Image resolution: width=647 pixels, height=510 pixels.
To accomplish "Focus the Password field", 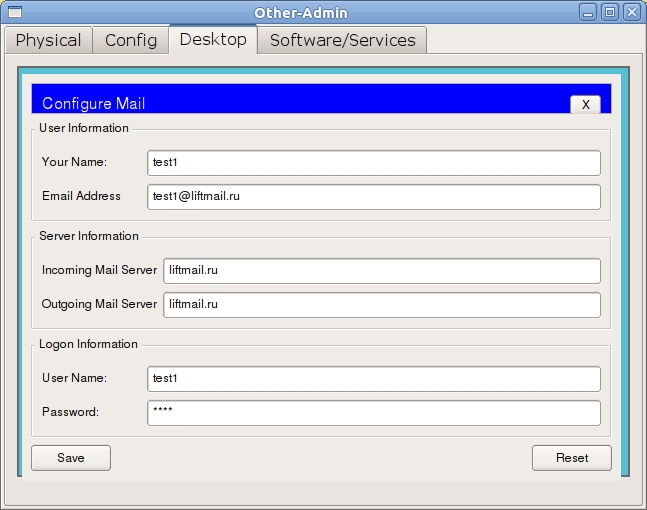I will coord(373,413).
